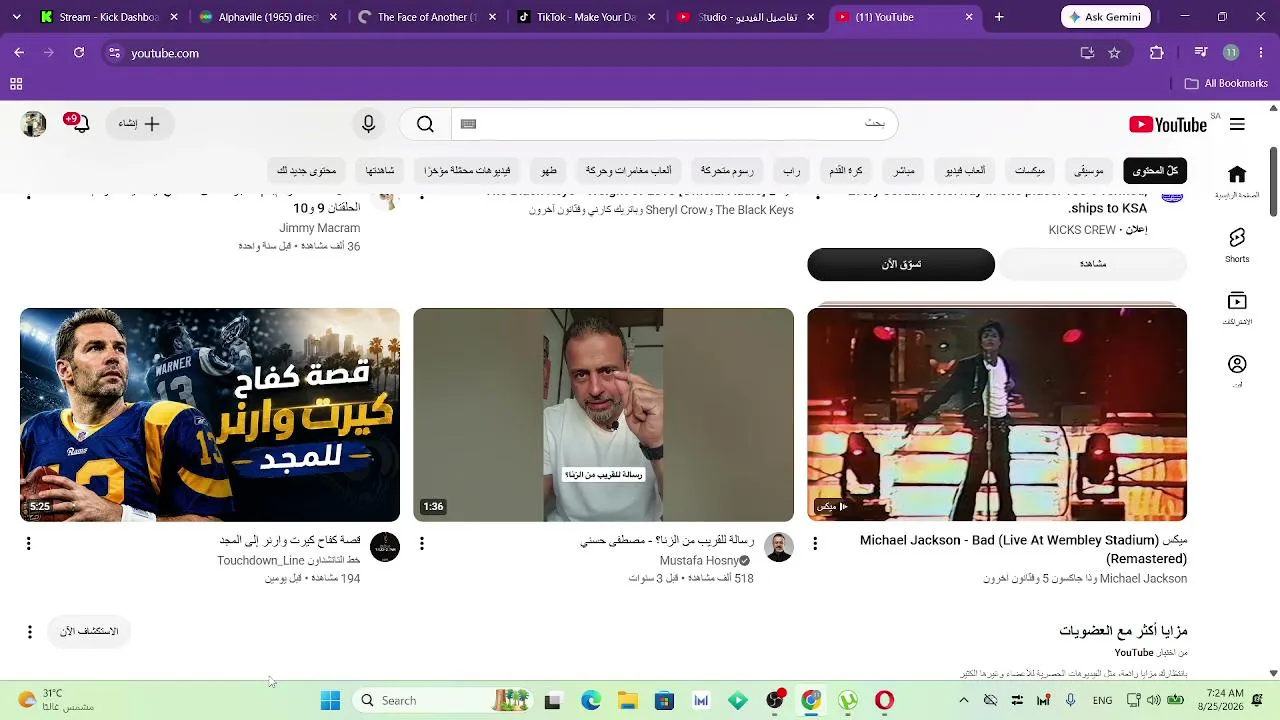Open options for the Kurt Warner video
The height and width of the screenshot is (720, 1280).
point(28,543)
